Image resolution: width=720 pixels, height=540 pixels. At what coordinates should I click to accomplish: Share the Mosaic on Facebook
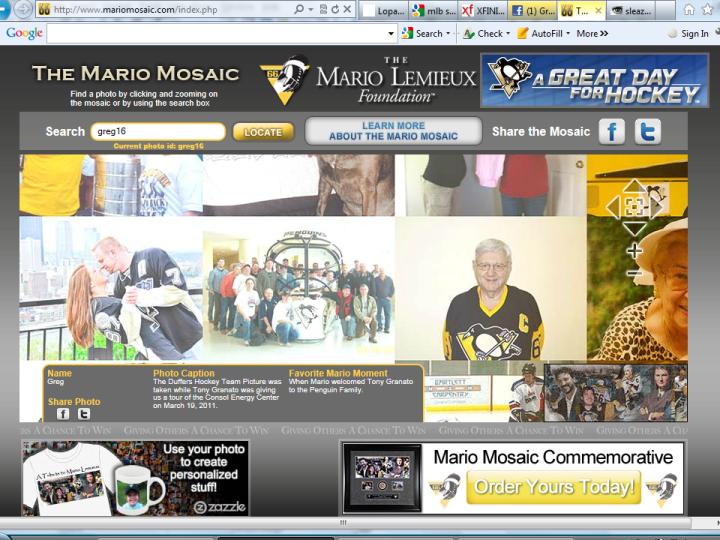click(x=612, y=132)
